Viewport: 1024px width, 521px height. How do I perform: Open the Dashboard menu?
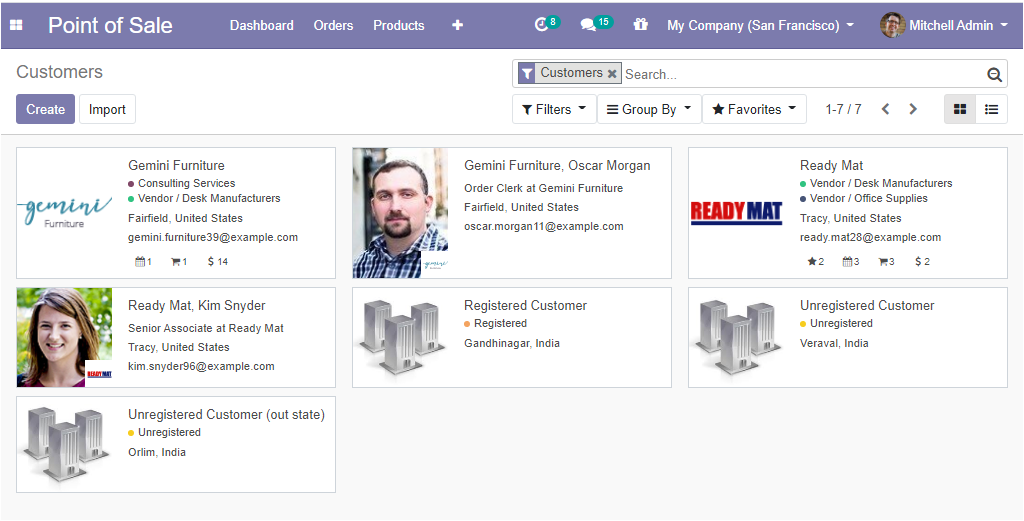(261, 25)
